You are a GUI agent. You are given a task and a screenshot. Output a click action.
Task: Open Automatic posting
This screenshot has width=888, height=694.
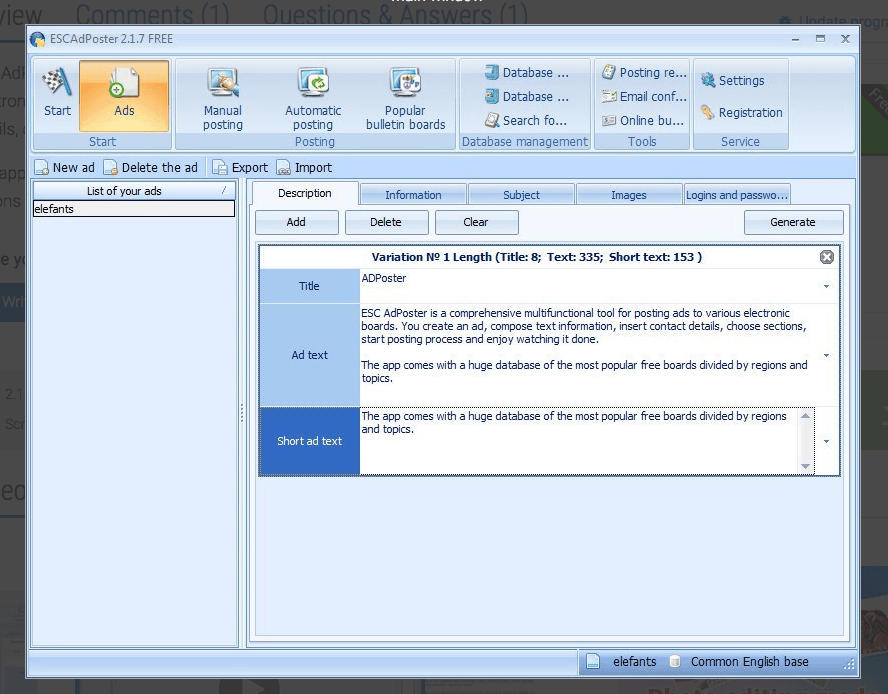313,99
